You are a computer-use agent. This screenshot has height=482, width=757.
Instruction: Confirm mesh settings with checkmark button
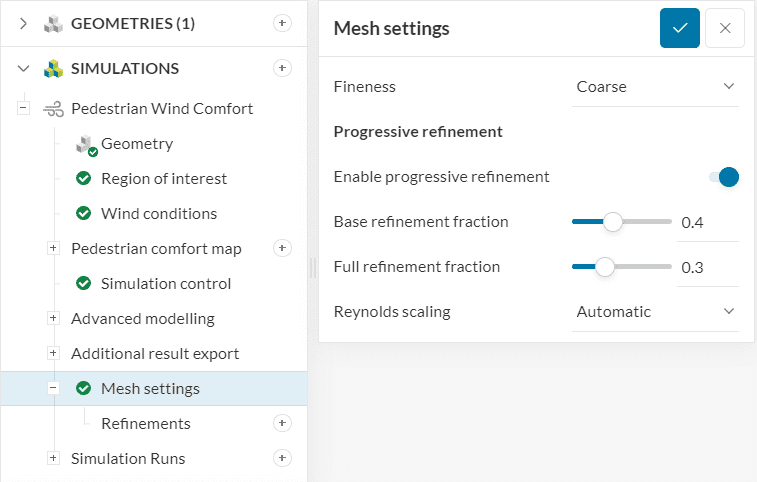point(680,28)
